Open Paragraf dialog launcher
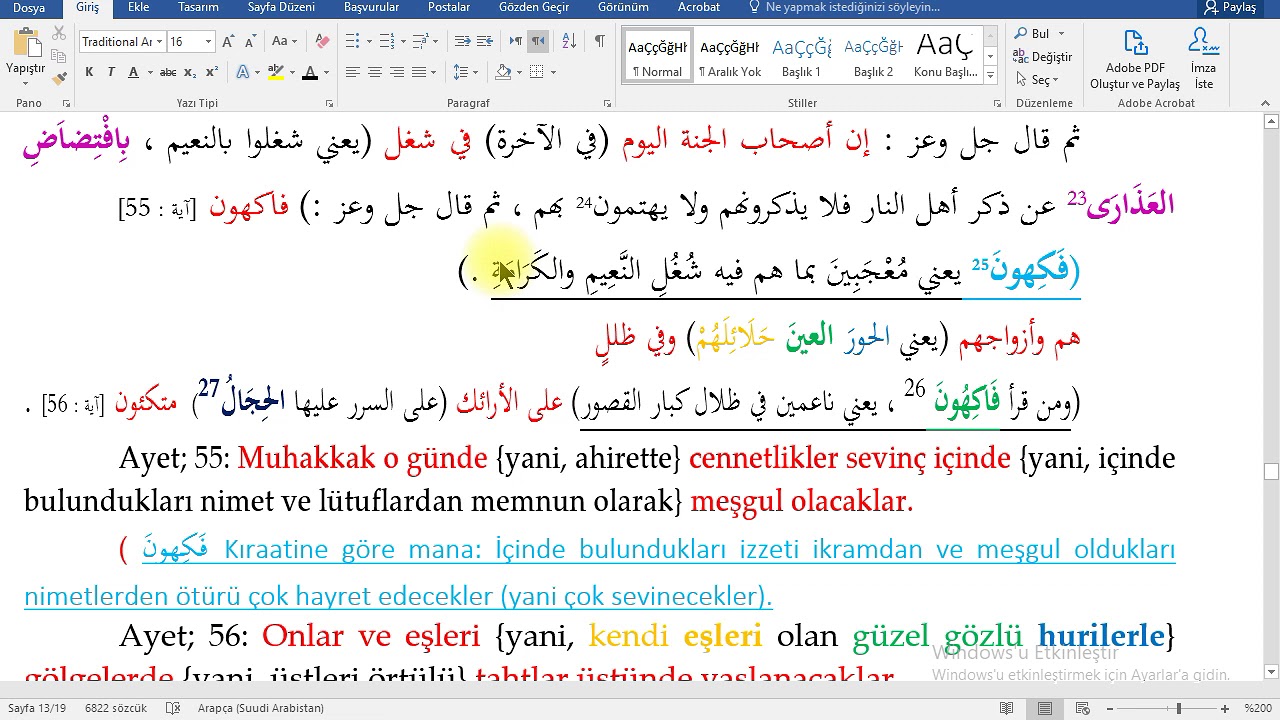This screenshot has width=1280, height=720. (607, 103)
